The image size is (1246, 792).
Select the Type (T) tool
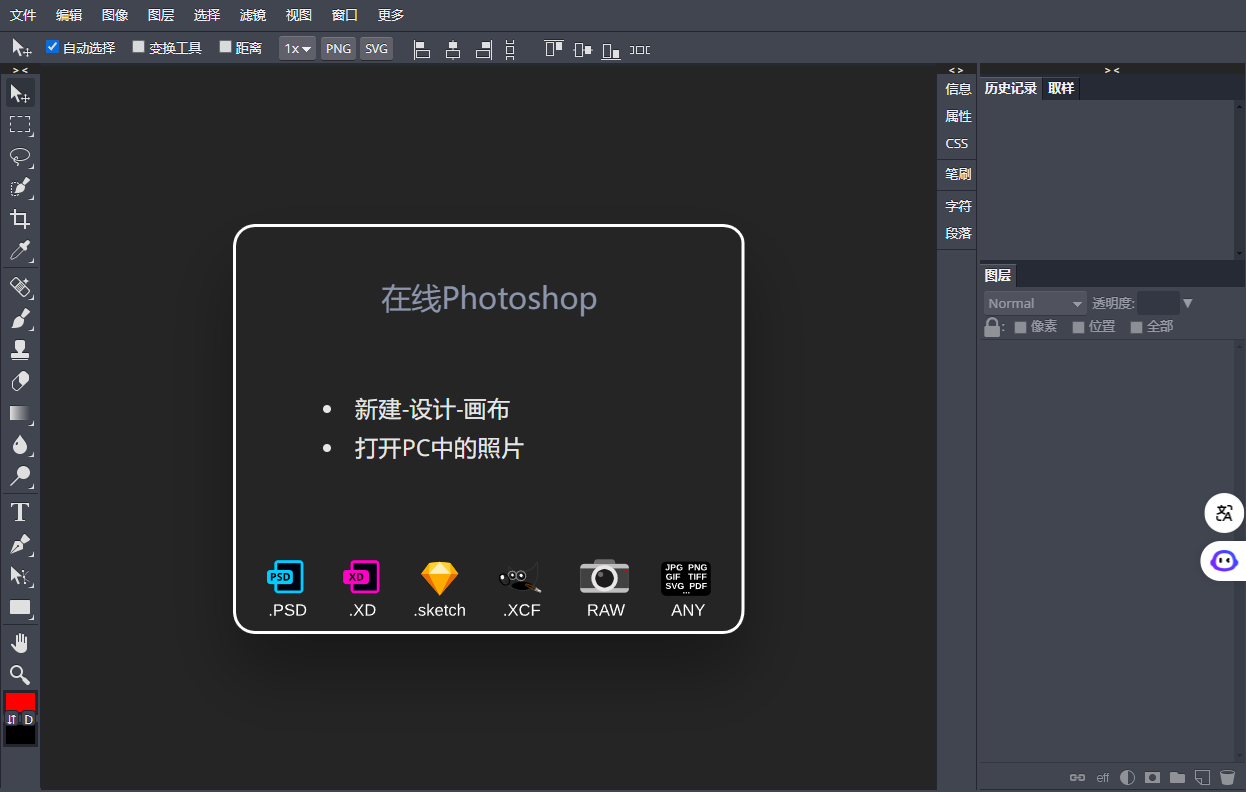coord(20,513)
